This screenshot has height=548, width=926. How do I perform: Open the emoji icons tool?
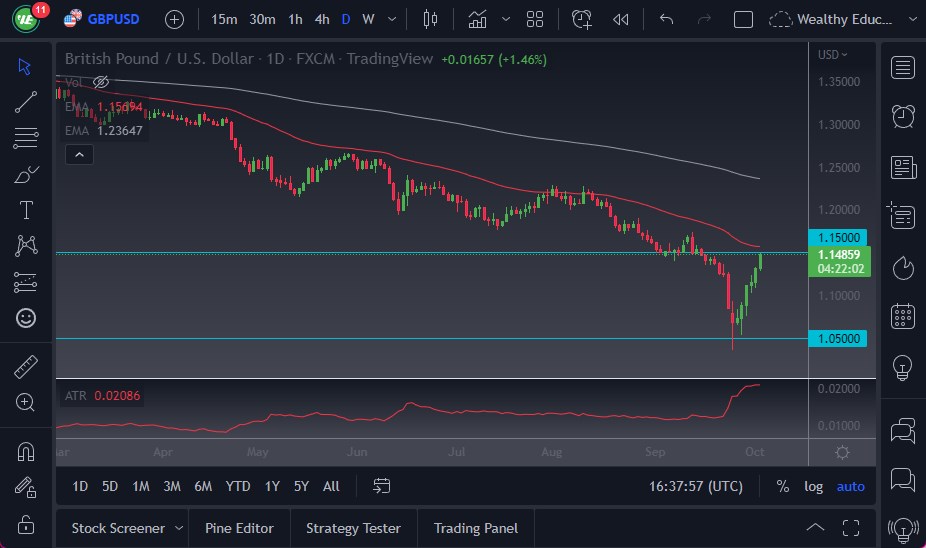[26, 318]
